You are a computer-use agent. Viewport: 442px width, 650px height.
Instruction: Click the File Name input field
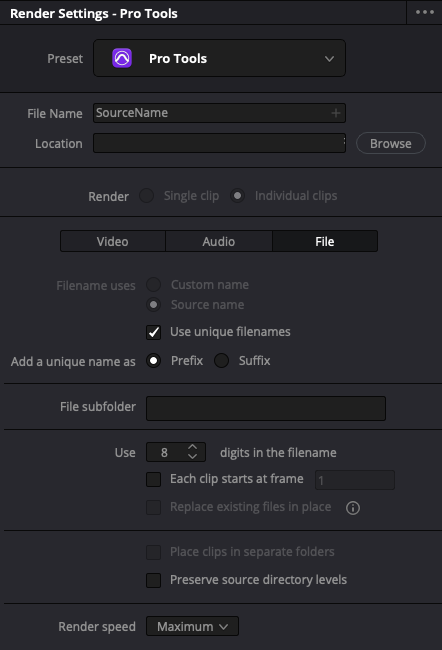tap(219, 113)
